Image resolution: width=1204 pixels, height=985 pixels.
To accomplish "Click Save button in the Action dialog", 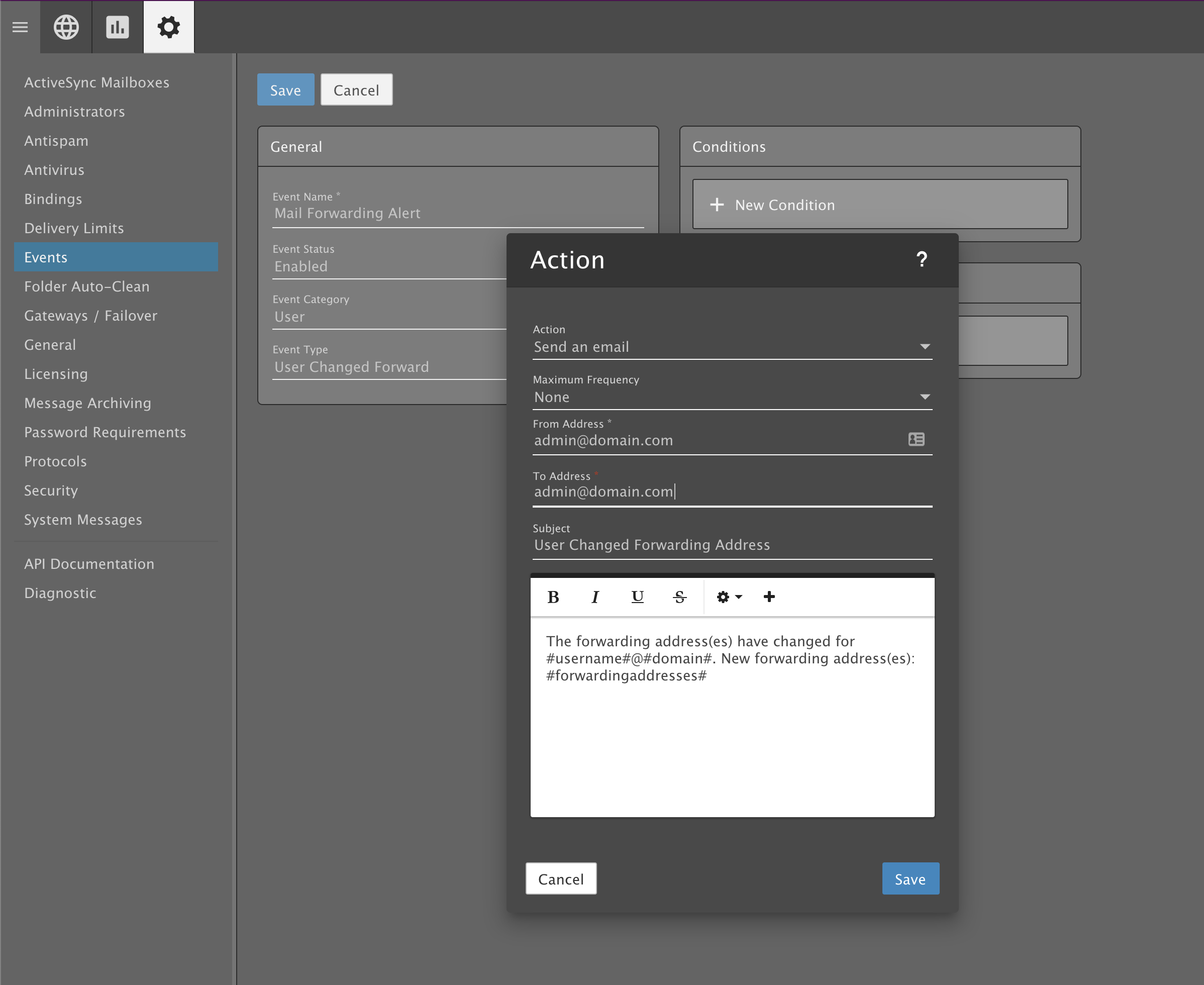I will click(x=910, y=879).
